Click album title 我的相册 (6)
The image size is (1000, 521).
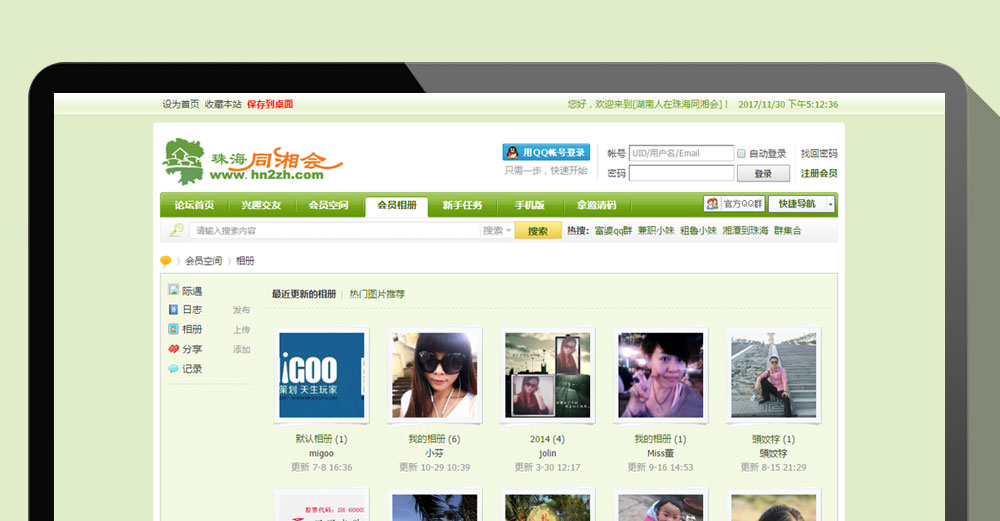pyautogui.click(x=434, y=439)
